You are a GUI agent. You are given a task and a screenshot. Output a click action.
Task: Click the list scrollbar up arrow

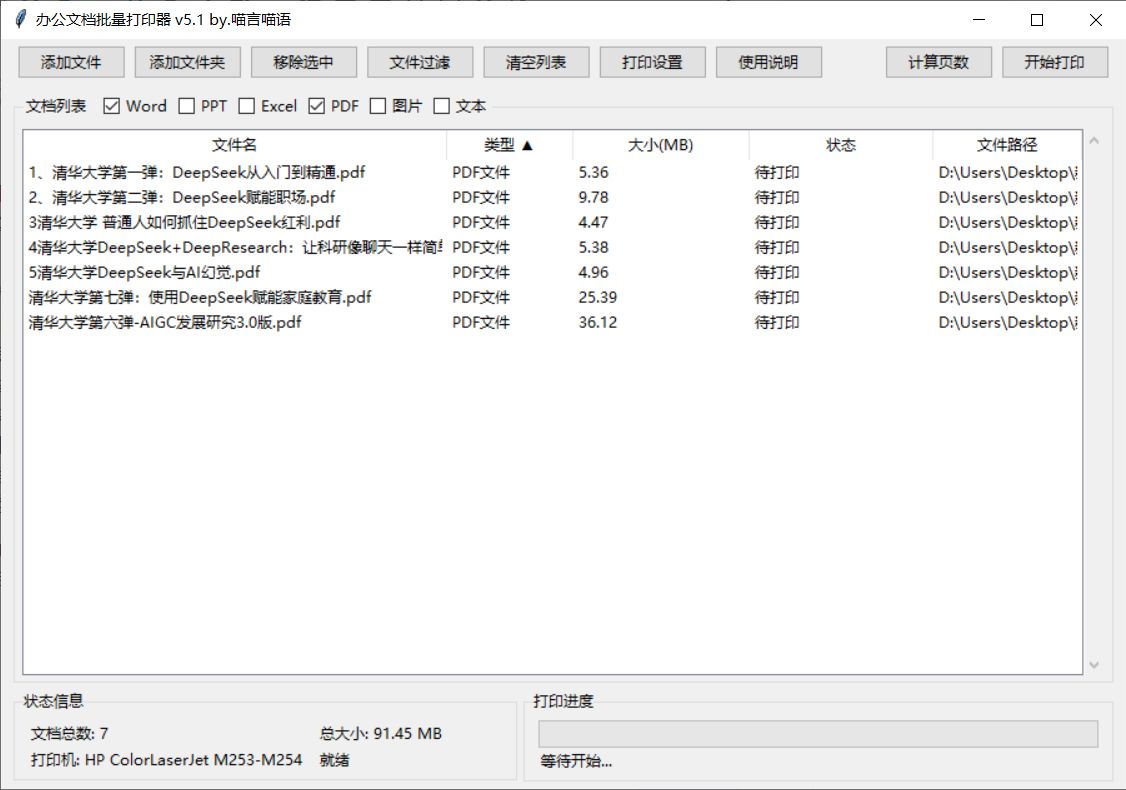point(1094,141)
